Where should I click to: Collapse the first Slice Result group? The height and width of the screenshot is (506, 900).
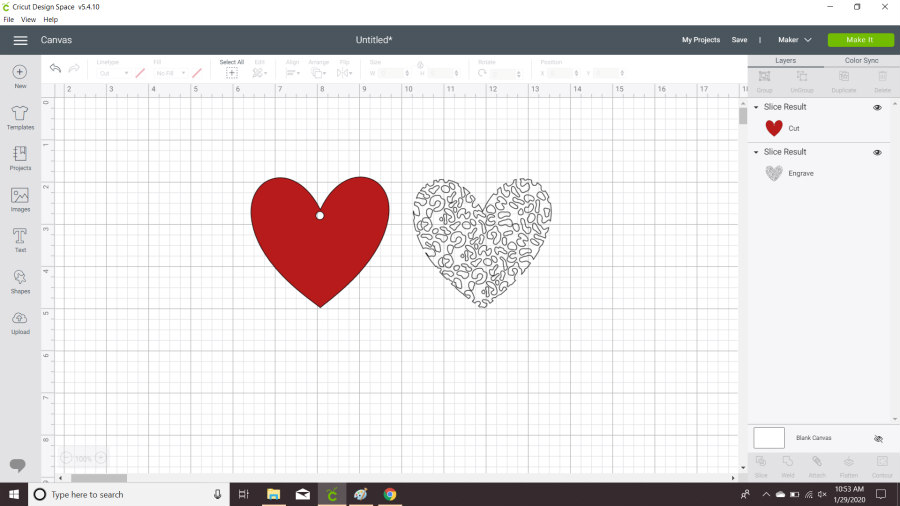point(756,107)
